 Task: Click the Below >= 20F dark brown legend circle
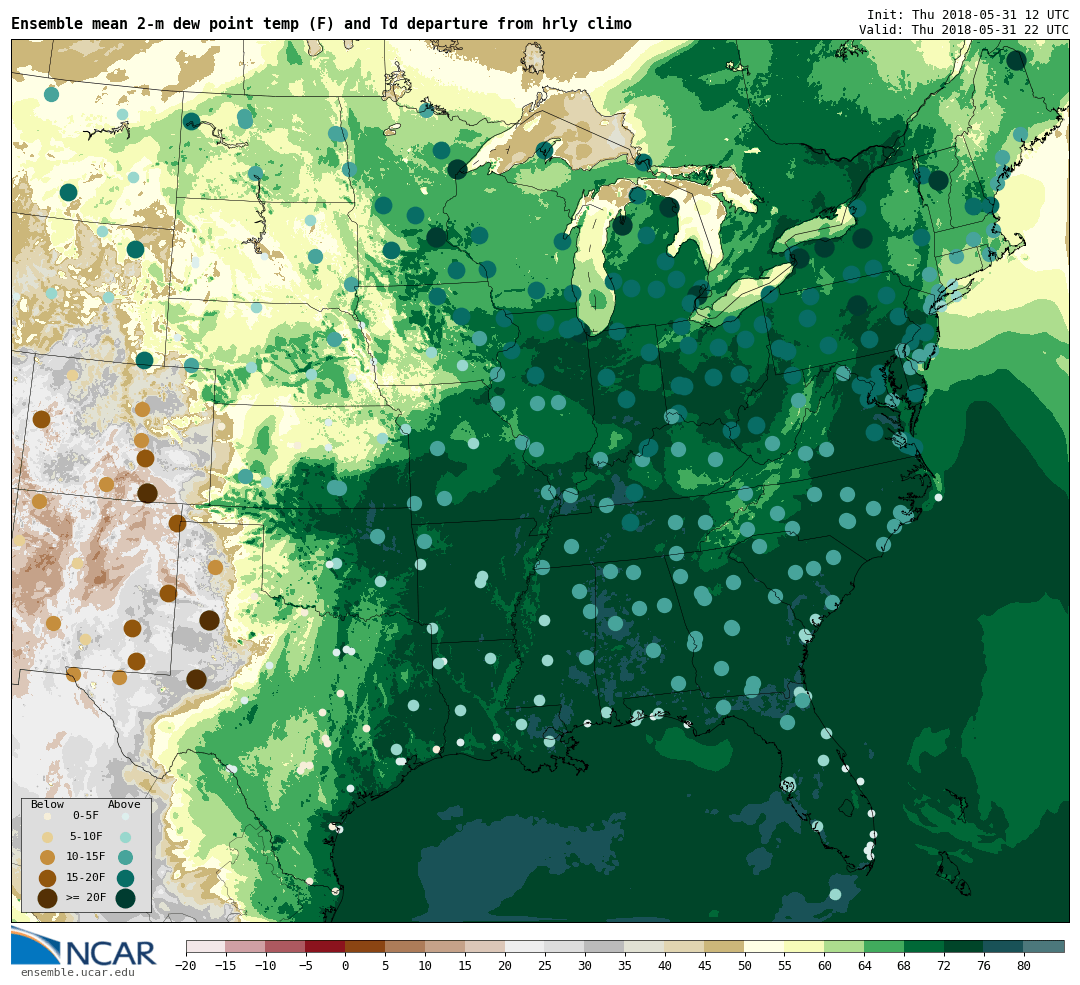pyautogui.click(x=48, y=898)
